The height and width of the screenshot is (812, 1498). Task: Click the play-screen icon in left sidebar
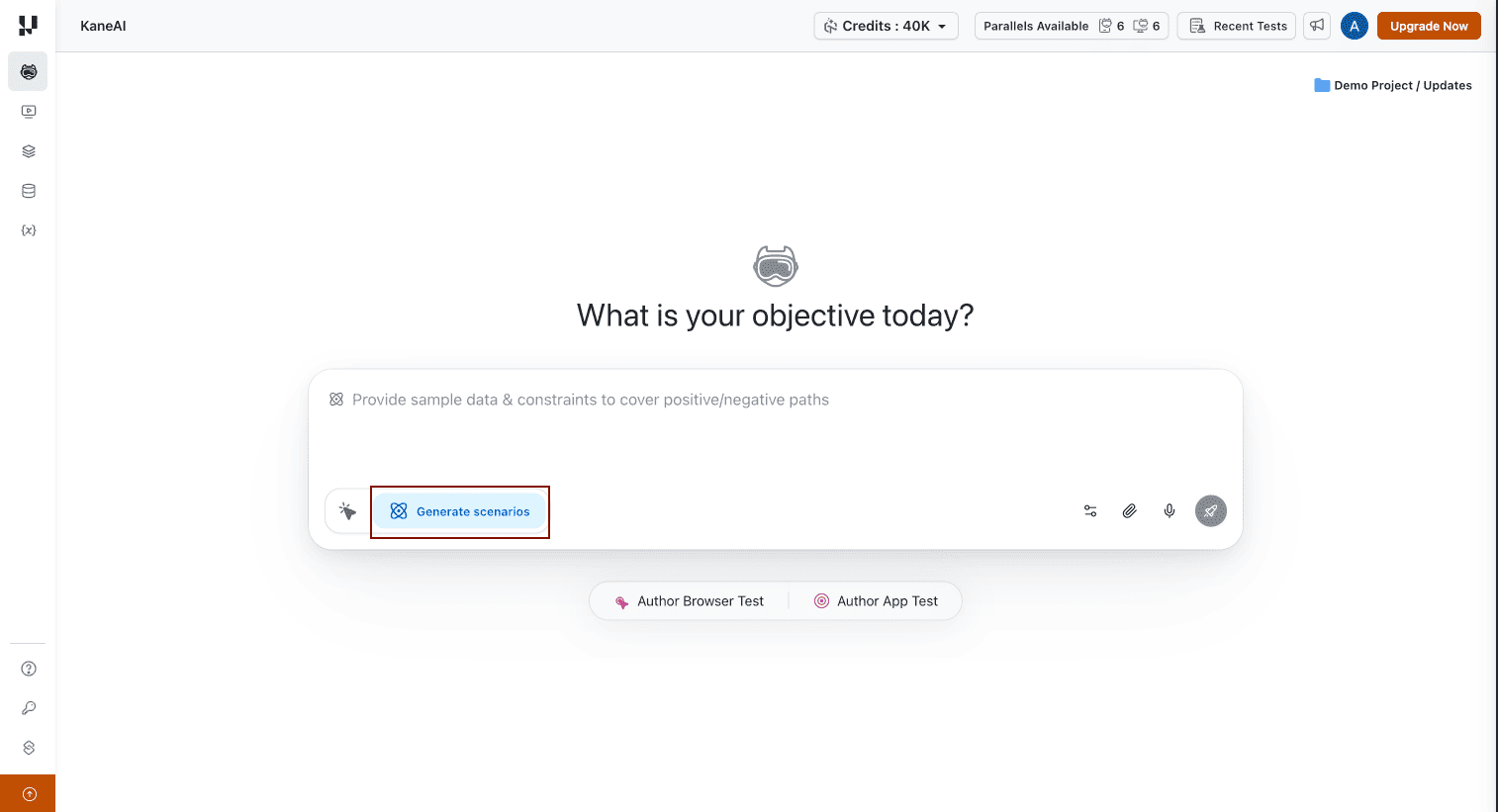[29, 112]
